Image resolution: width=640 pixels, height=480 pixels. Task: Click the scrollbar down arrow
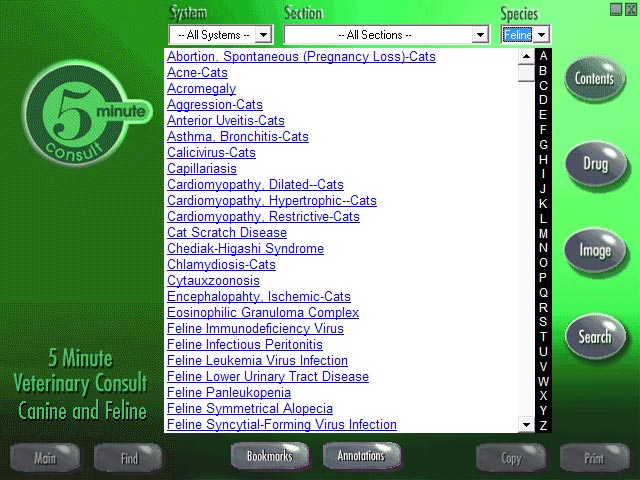tap(526, 424)
